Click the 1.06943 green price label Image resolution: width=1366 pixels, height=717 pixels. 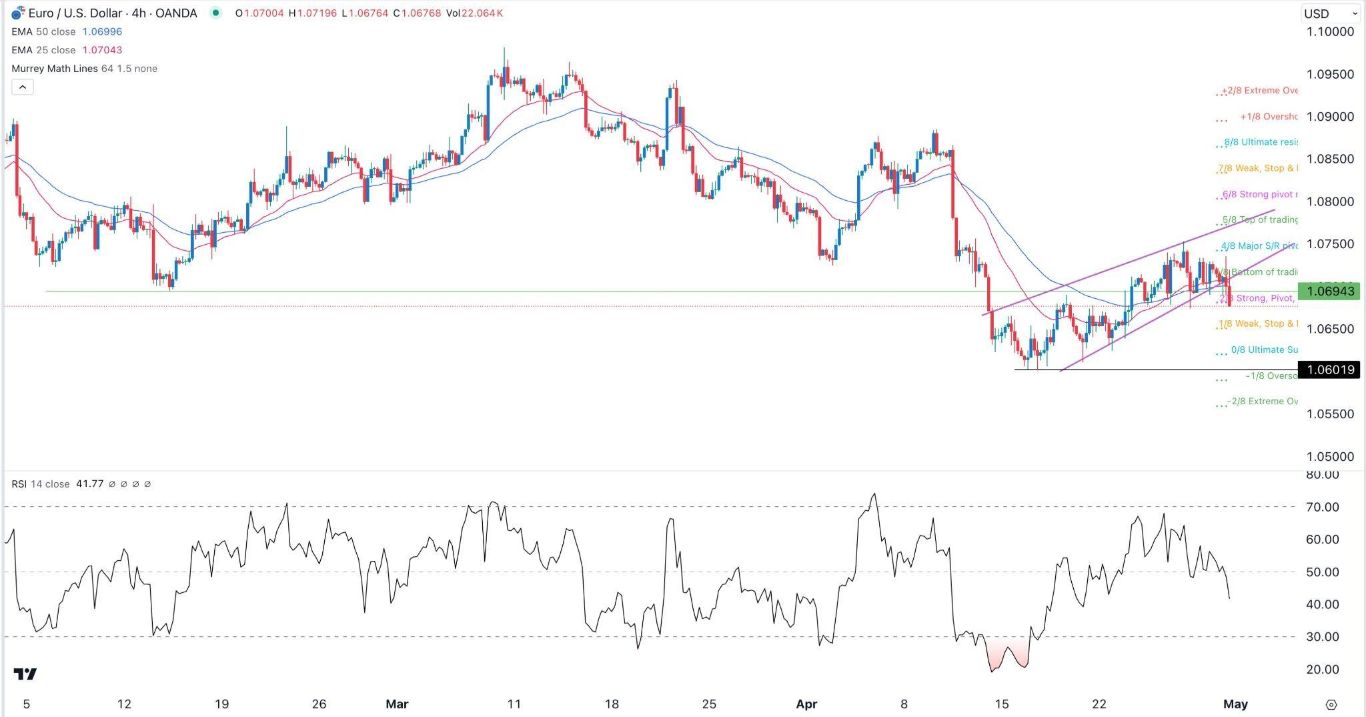1330,291
